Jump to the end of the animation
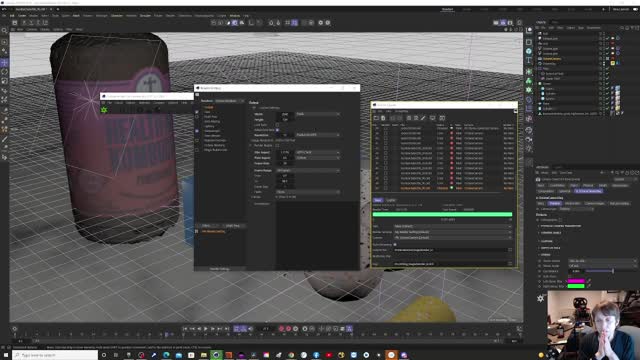This screenshot has width=640, height=360. coord(227,329)
